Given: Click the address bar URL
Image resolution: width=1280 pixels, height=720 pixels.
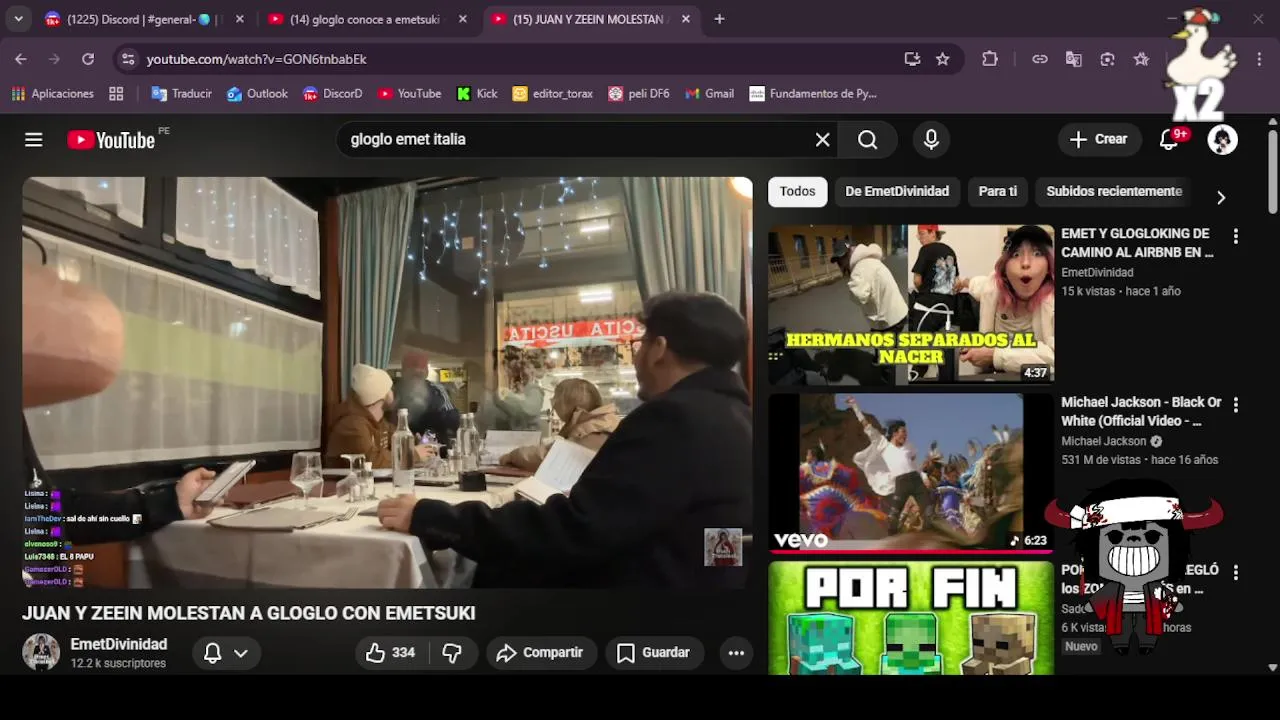Looking at the screenshot, I should (x=257, y=59).
